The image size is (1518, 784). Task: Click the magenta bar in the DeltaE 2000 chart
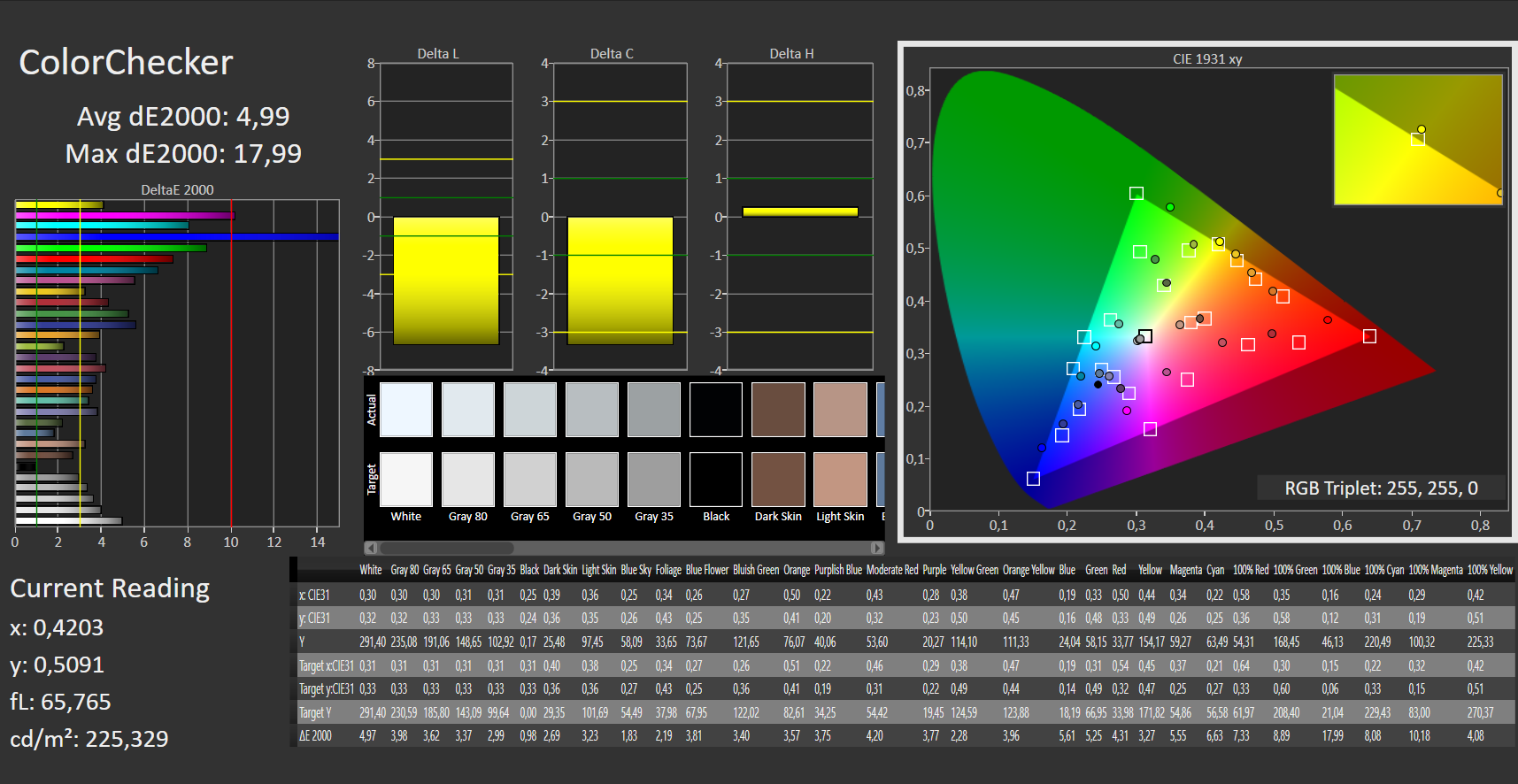click(125, 215)
